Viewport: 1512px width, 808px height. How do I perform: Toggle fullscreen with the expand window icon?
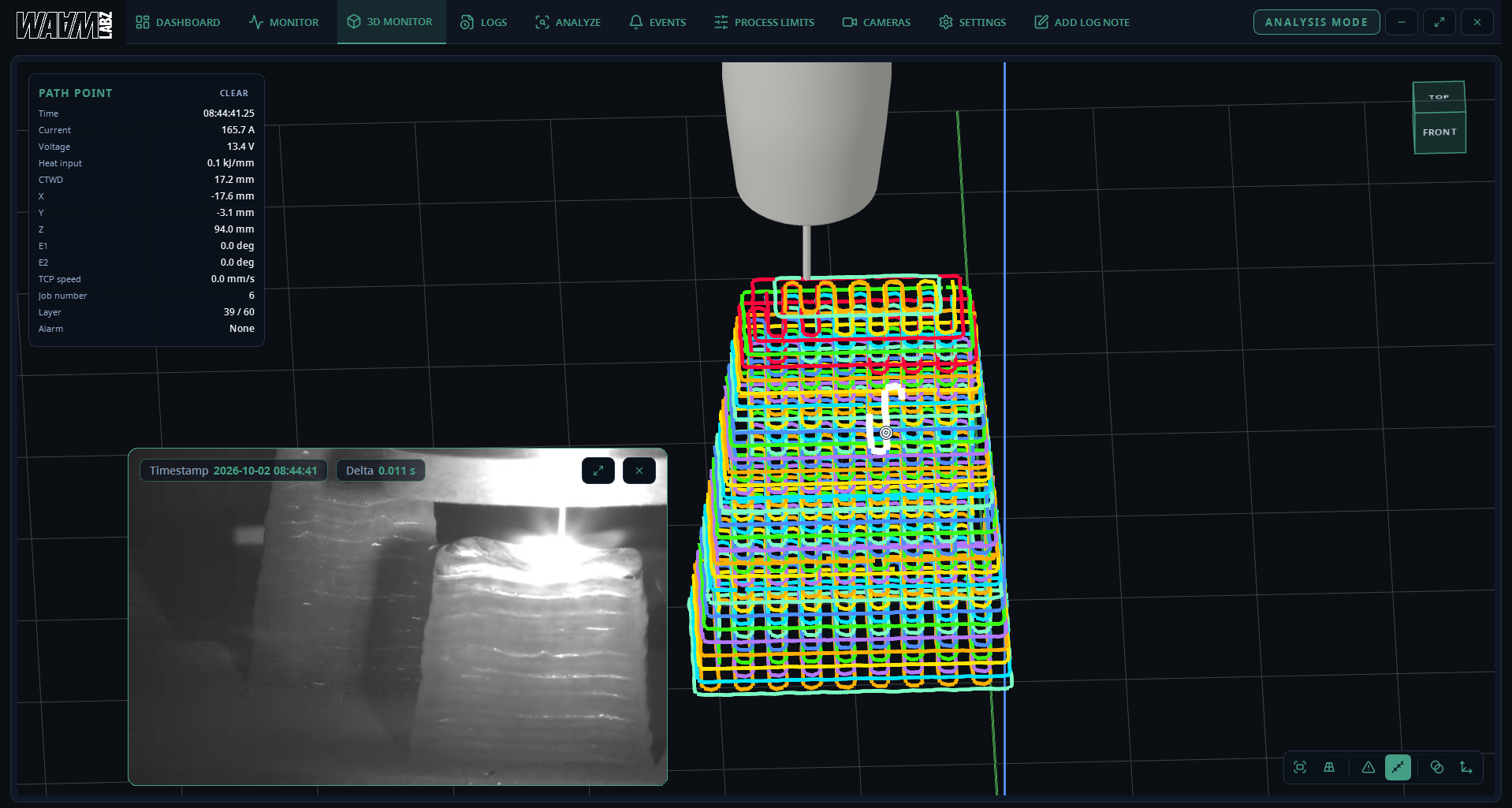pyautogui.click(x=1439, y=22)
